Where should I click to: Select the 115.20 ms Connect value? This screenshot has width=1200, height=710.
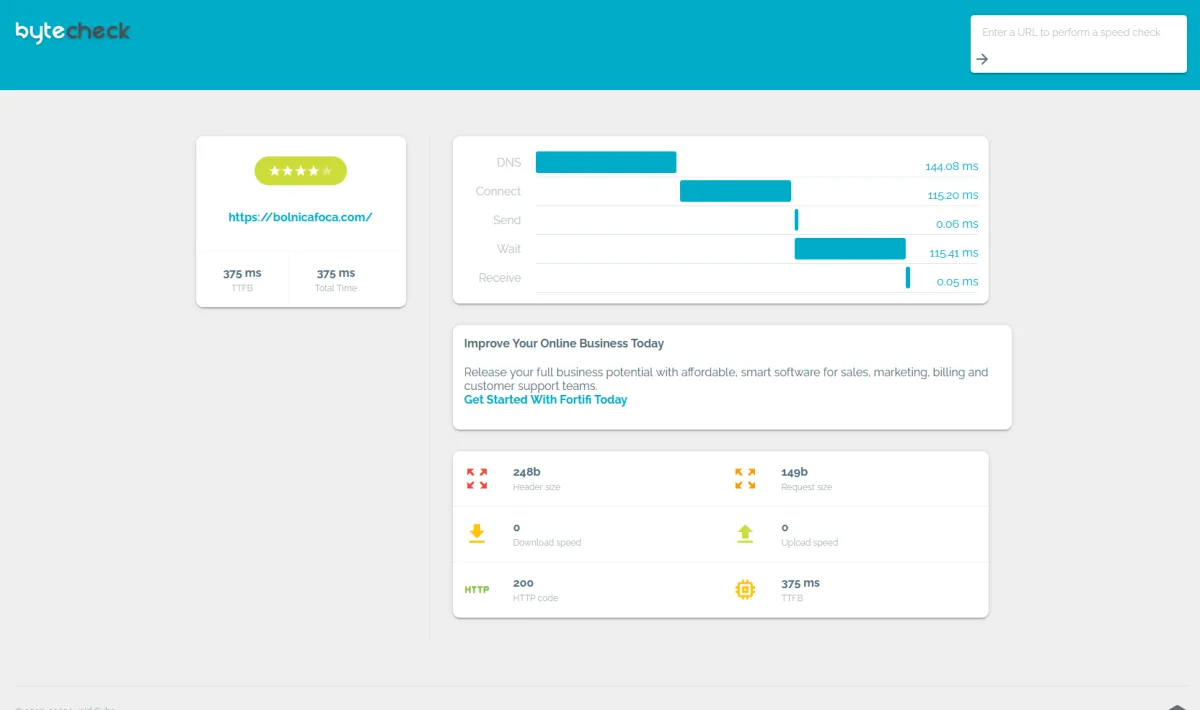pyautogui.click(x=953, y=196)
